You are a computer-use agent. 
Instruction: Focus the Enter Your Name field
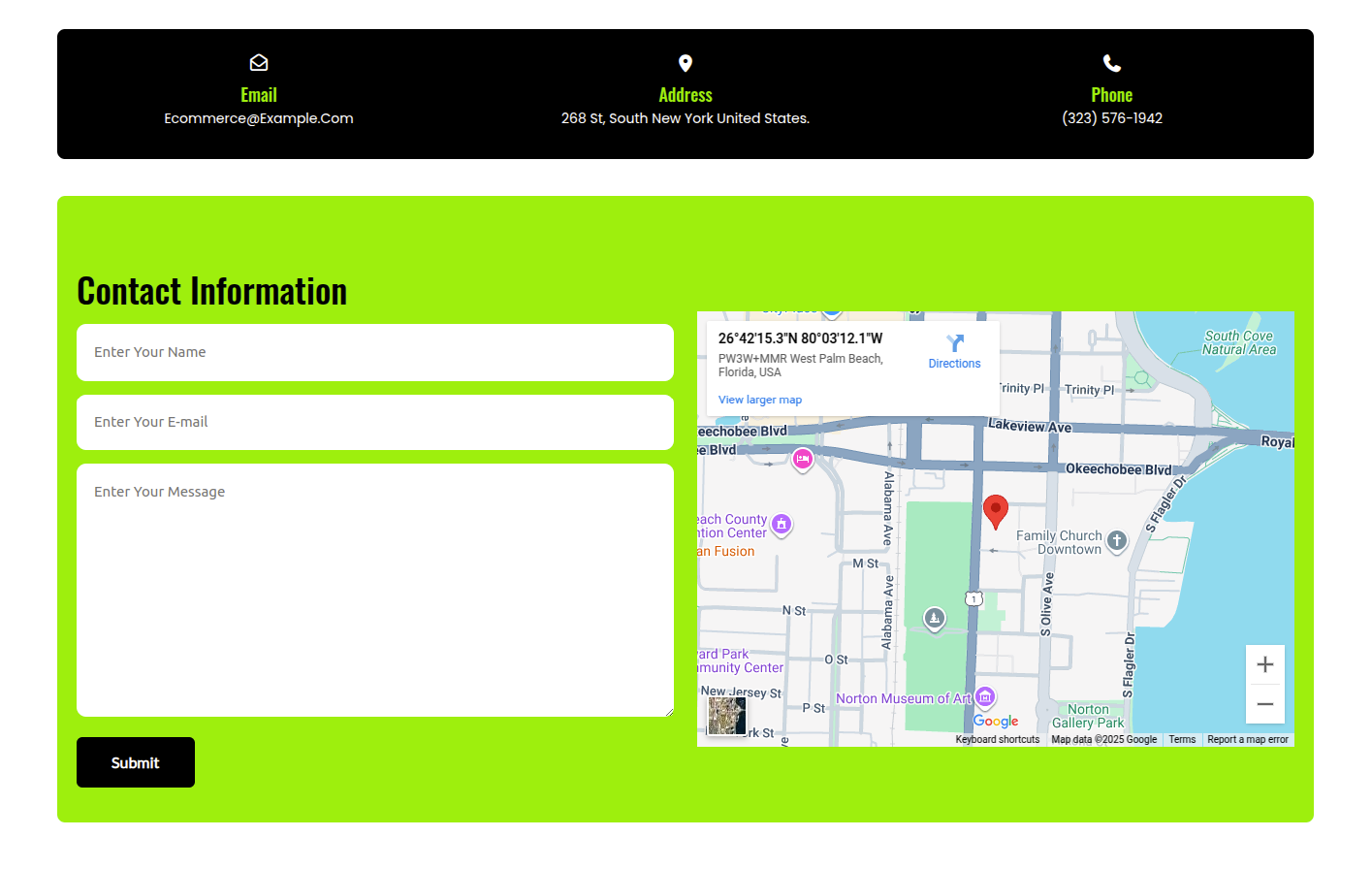coord(375,352)
